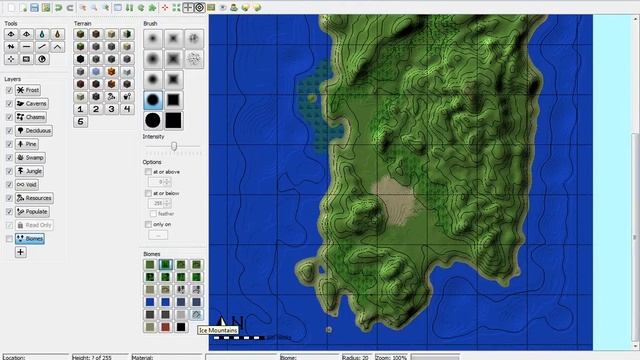640x360 pixels.
Task: Select the Frost layer button
Action: point(28,90)
